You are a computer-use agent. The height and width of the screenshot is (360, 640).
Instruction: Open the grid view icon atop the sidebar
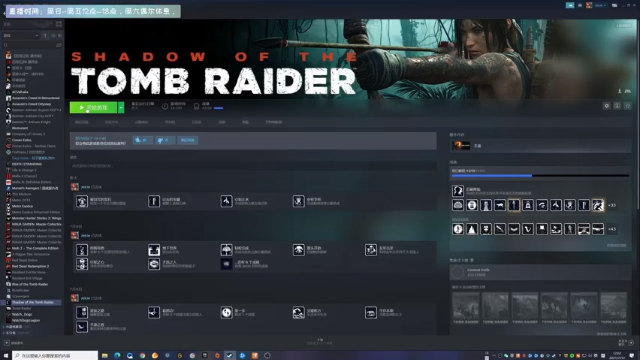pyautogui.click(x=59, y=24)
